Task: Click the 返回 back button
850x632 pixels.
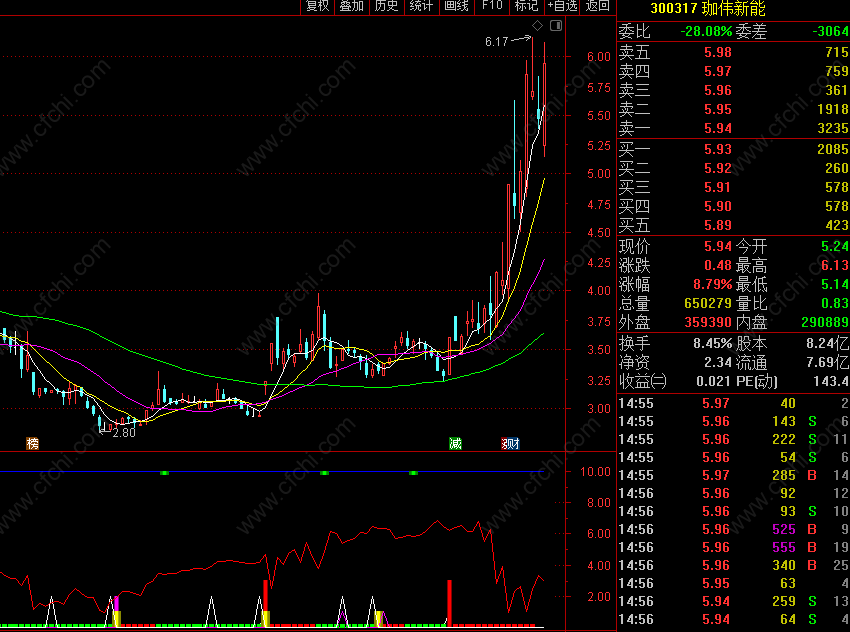Action: pos(597,6)
